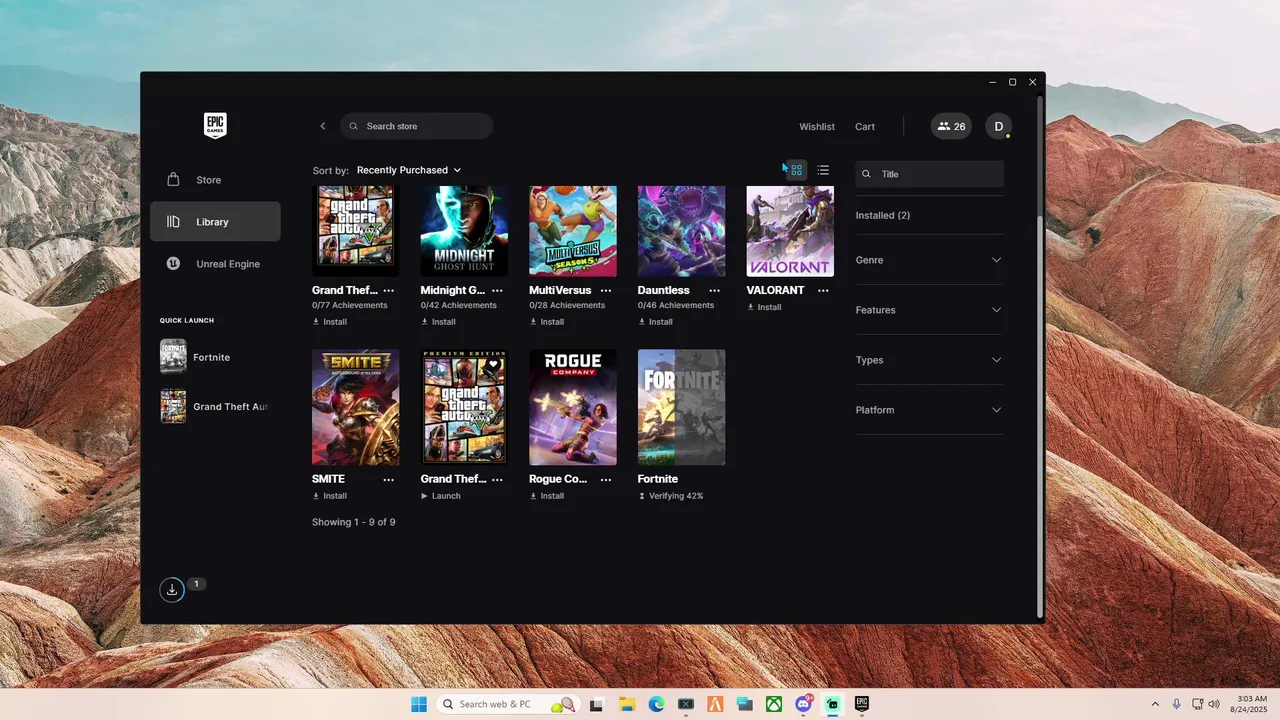The width and height of the screenshot is (1280, 720).
Task: Click the microphone icon in system tray
Action: point(1177,704)
